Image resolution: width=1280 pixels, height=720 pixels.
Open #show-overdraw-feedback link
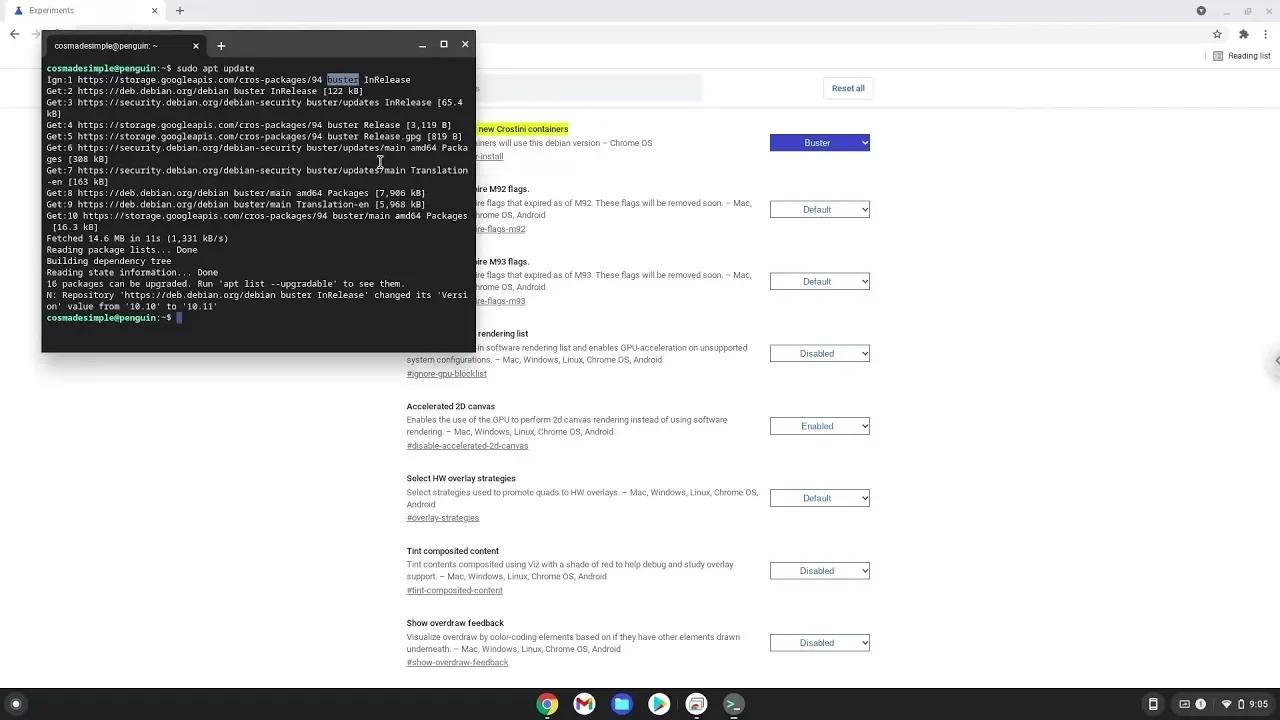pyautogui.click(x=457, y=663)
